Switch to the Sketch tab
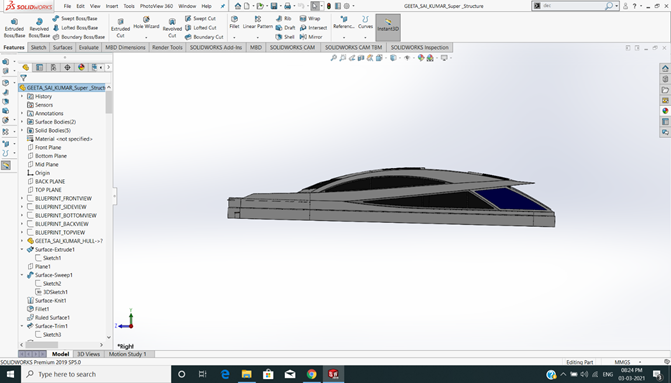Image resolution: width=671 pixels, height=383 pixels. (x=38, y=48)
